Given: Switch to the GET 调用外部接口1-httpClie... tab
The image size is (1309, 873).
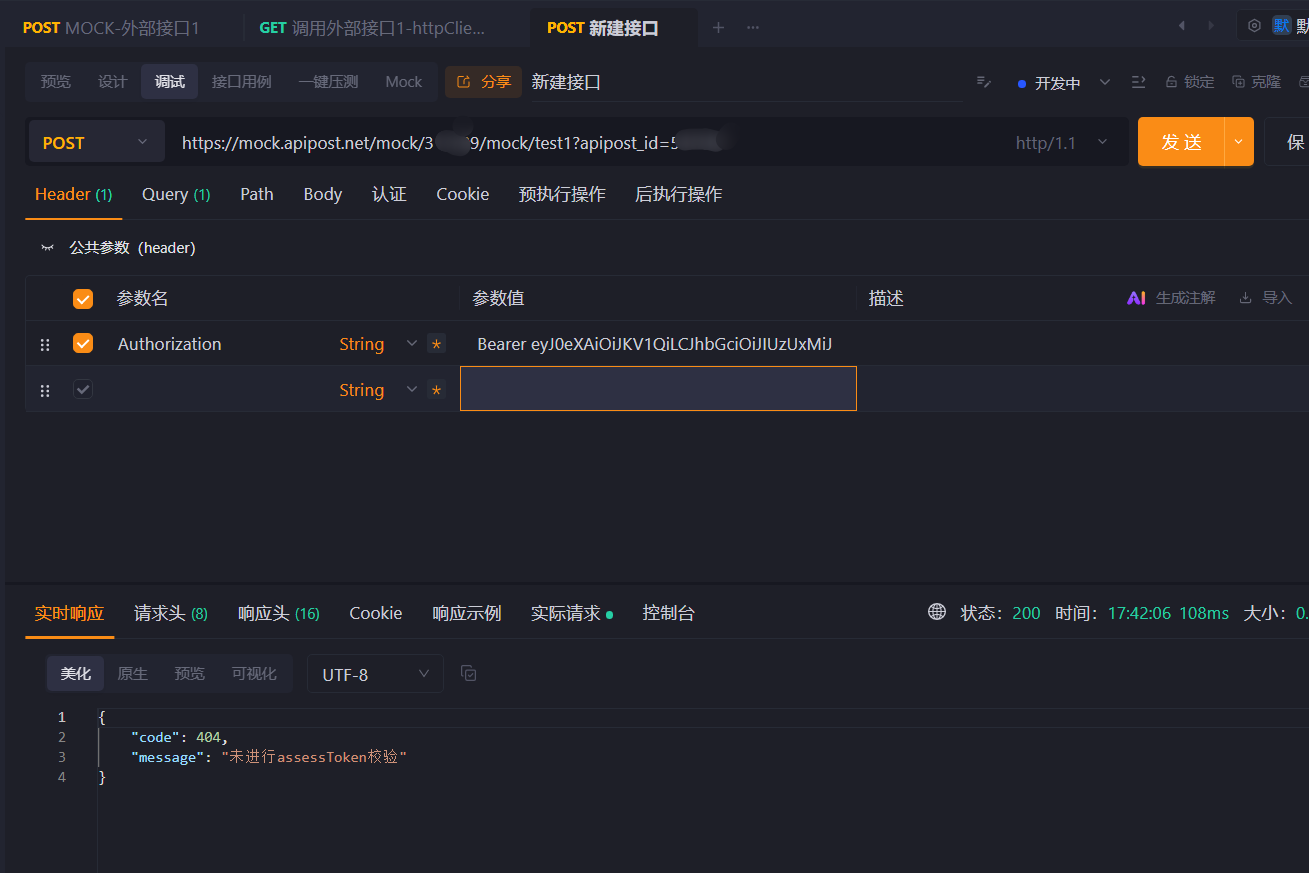Looking at the screenshot, I should click(373, 28).
